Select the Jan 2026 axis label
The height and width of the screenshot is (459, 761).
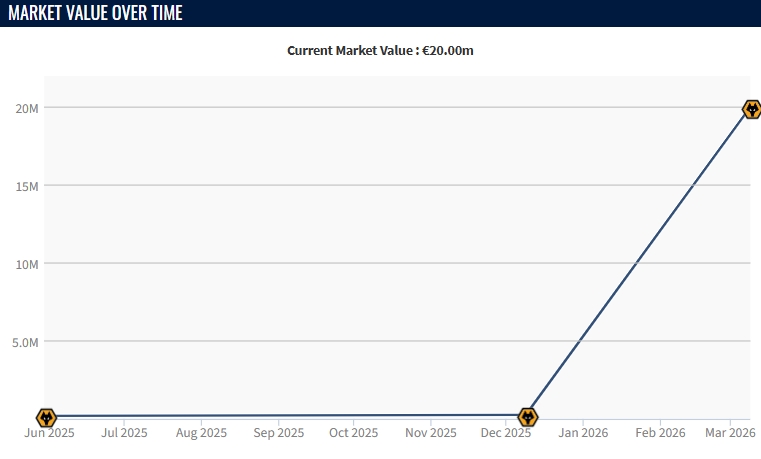coord(583,434)
